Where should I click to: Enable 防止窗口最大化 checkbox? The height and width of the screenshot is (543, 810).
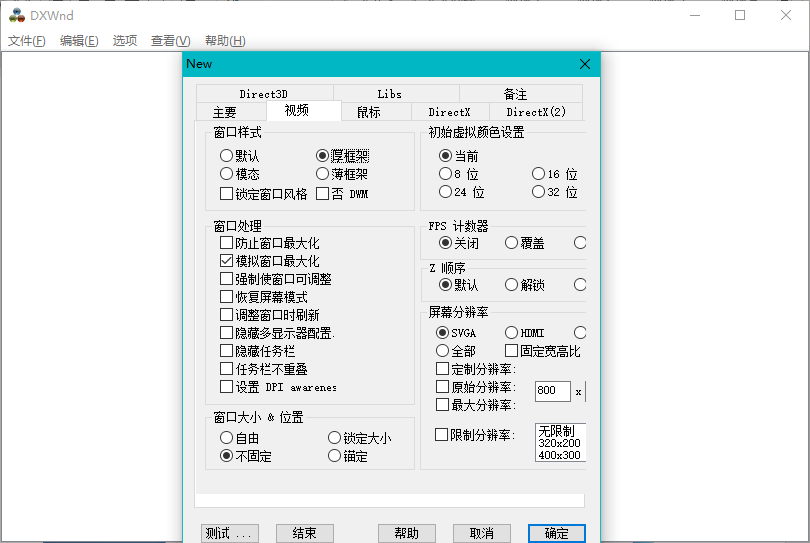(226, 243)
